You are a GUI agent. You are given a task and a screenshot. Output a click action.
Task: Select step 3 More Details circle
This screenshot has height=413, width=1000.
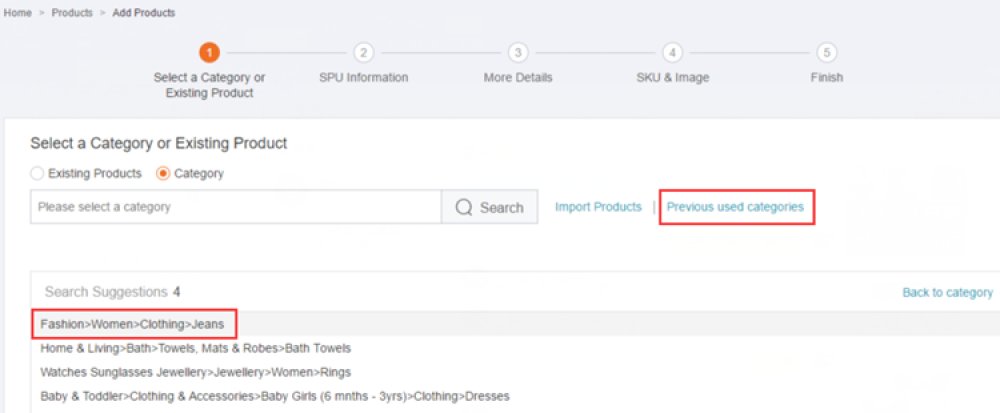pyautogui.click(x=518, y=53)
